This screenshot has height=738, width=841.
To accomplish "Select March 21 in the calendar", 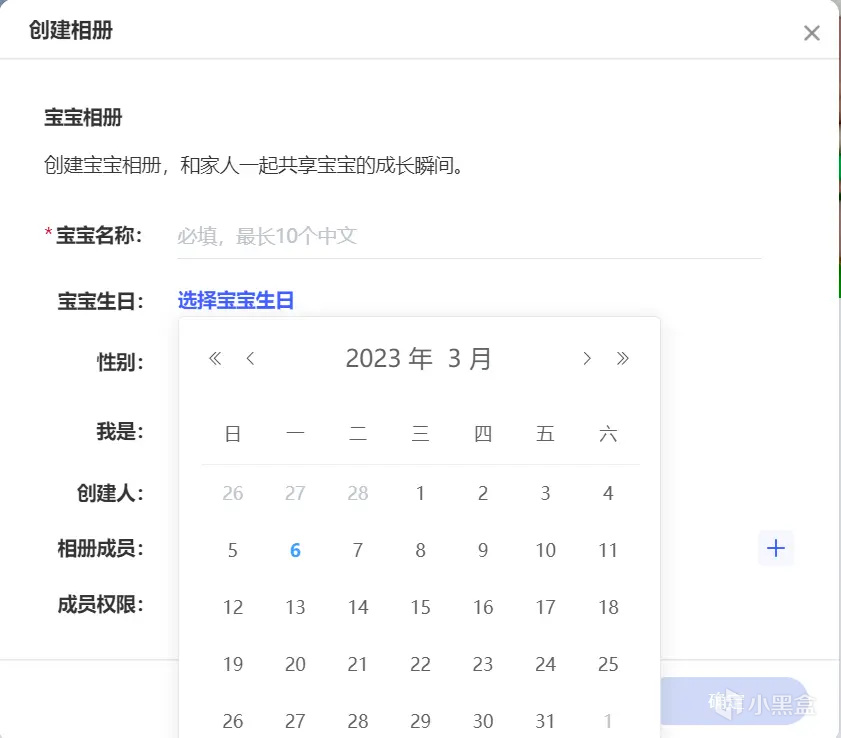I will tap(358, 665).
